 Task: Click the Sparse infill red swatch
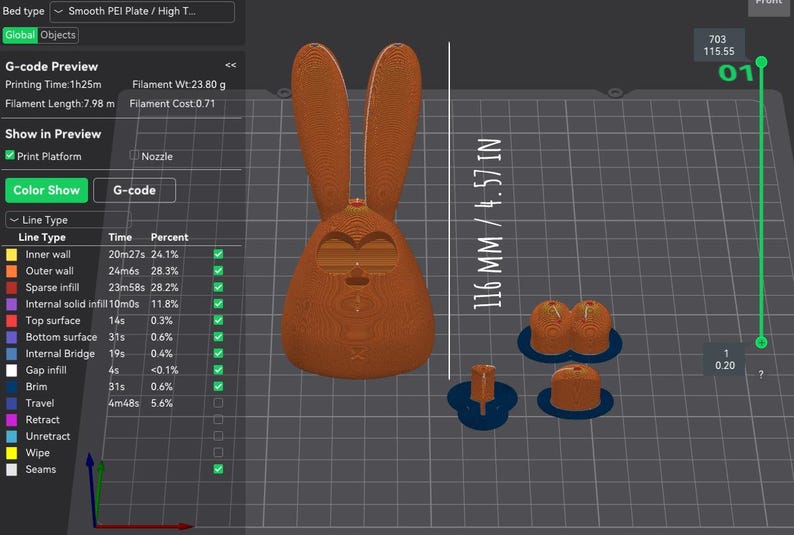11,287
